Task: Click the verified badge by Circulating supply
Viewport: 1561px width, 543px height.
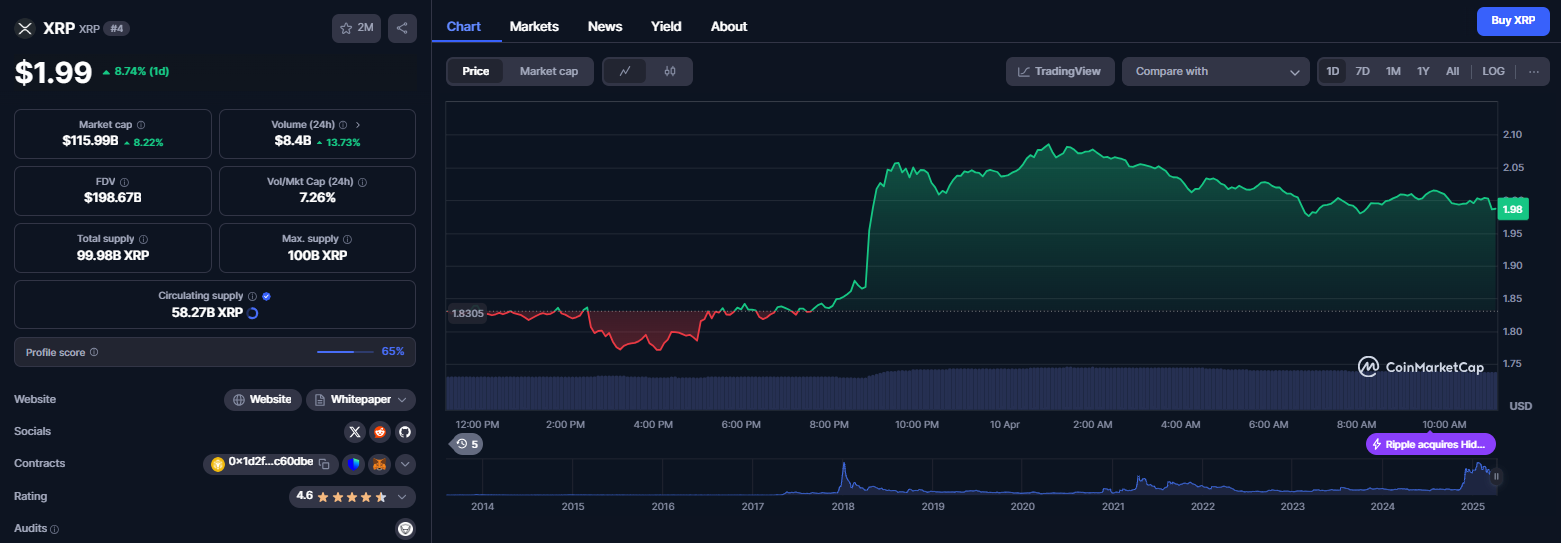Action: pyautogui.click(x=266, y=296)
